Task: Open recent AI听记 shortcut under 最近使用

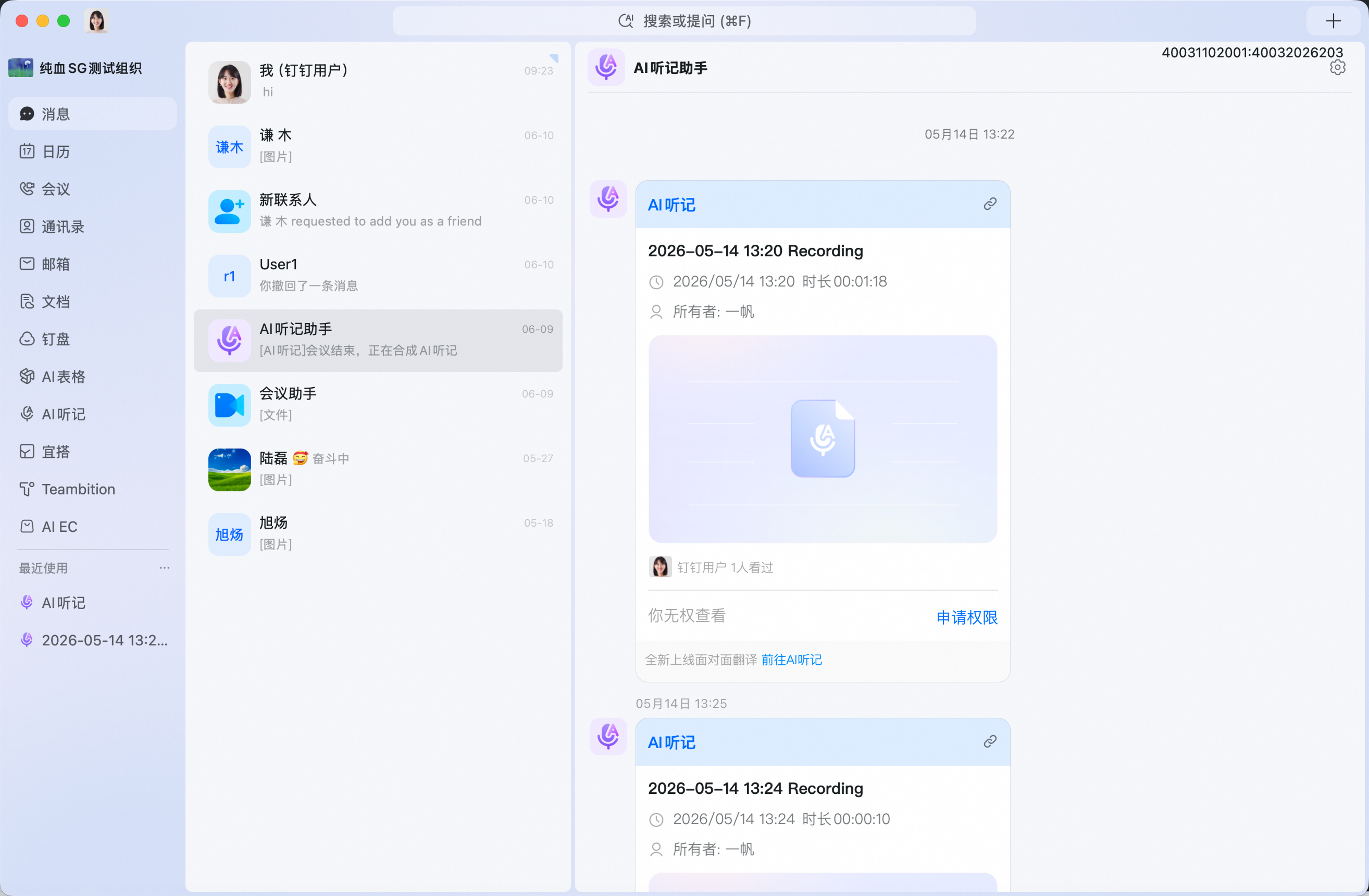Action: tap(93, 603)
